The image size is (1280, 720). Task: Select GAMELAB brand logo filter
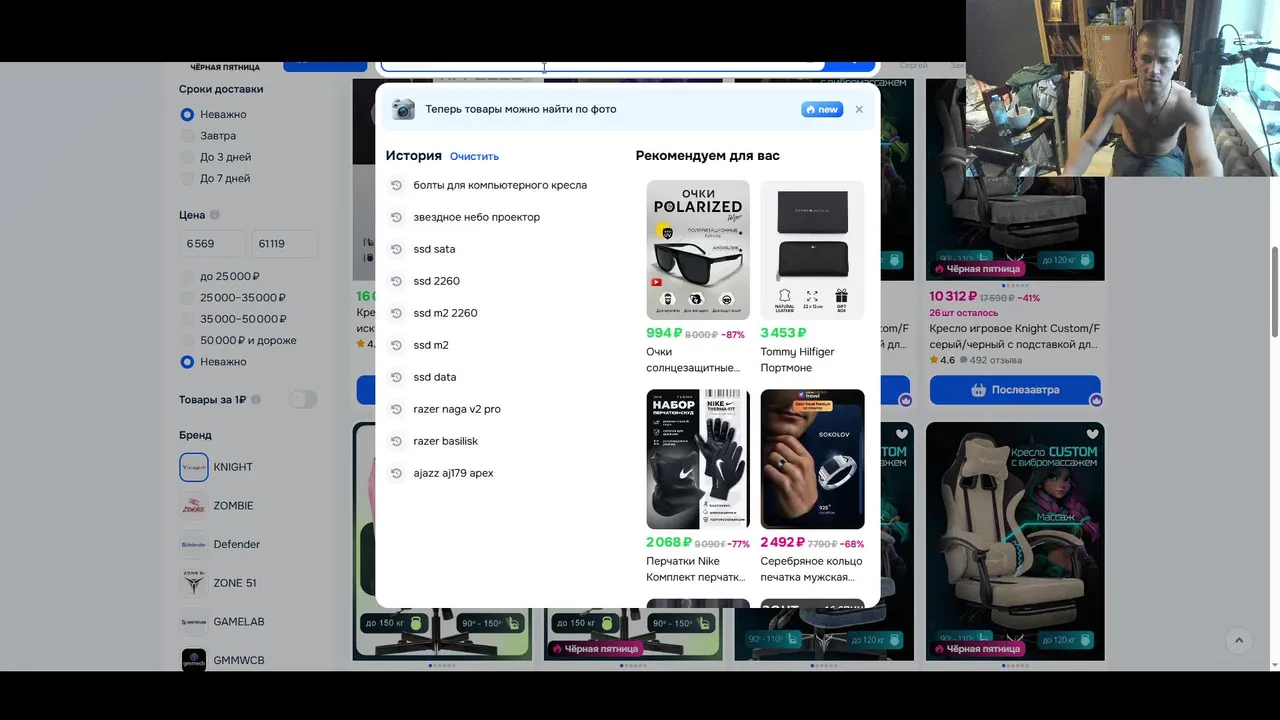click(194, 622)
